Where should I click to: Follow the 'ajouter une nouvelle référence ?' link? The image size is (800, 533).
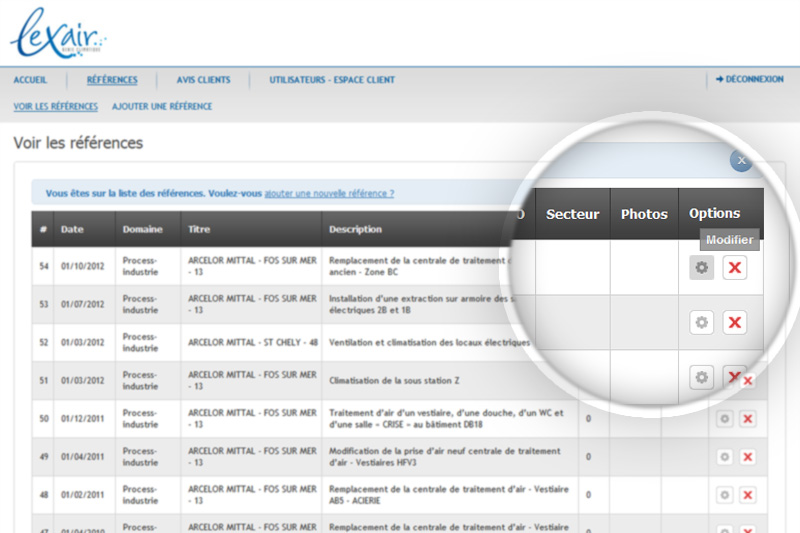pyautogui.click(x=329, y=193)
